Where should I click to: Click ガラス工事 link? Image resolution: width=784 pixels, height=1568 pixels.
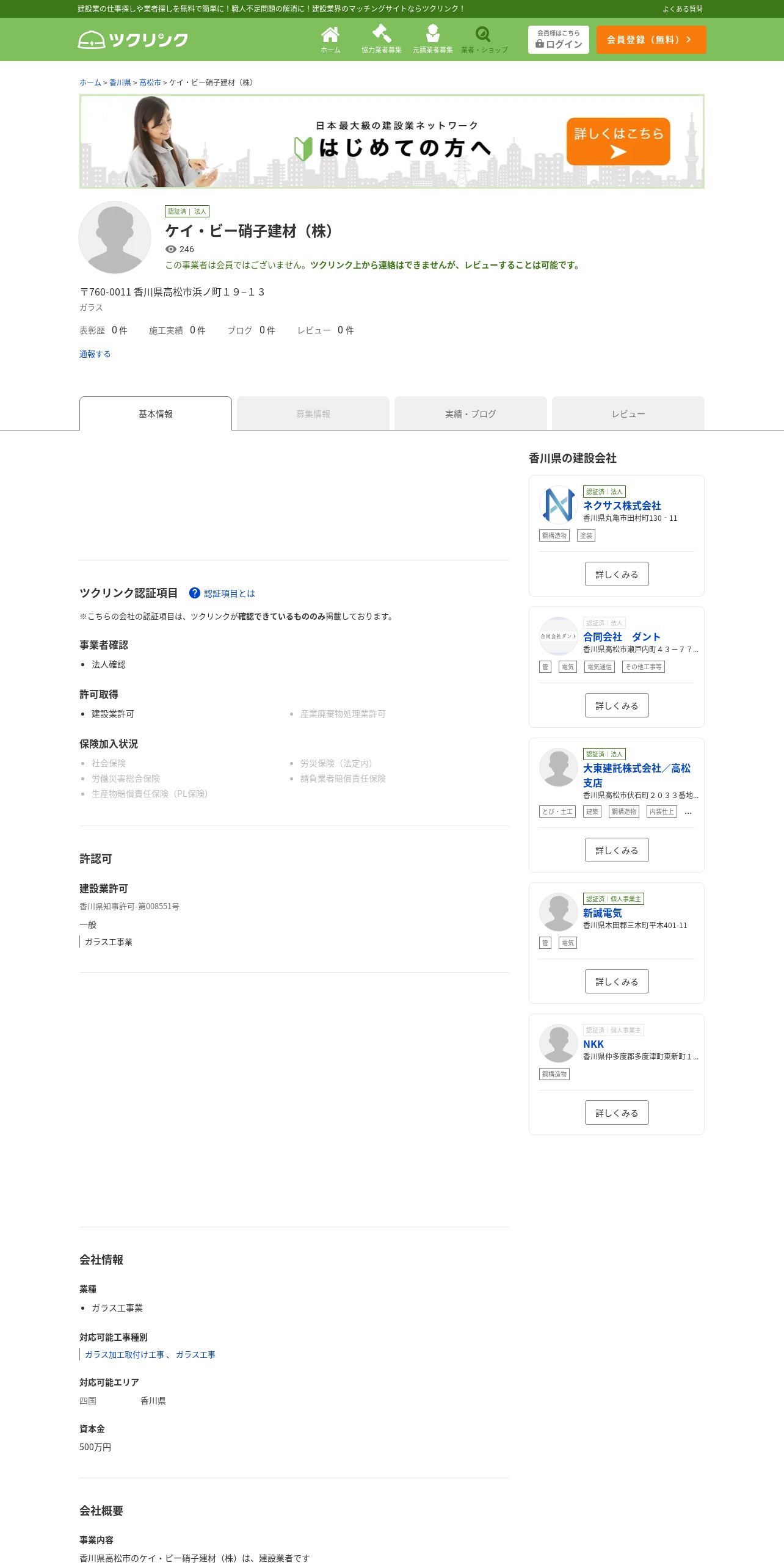coord(195,1354)
